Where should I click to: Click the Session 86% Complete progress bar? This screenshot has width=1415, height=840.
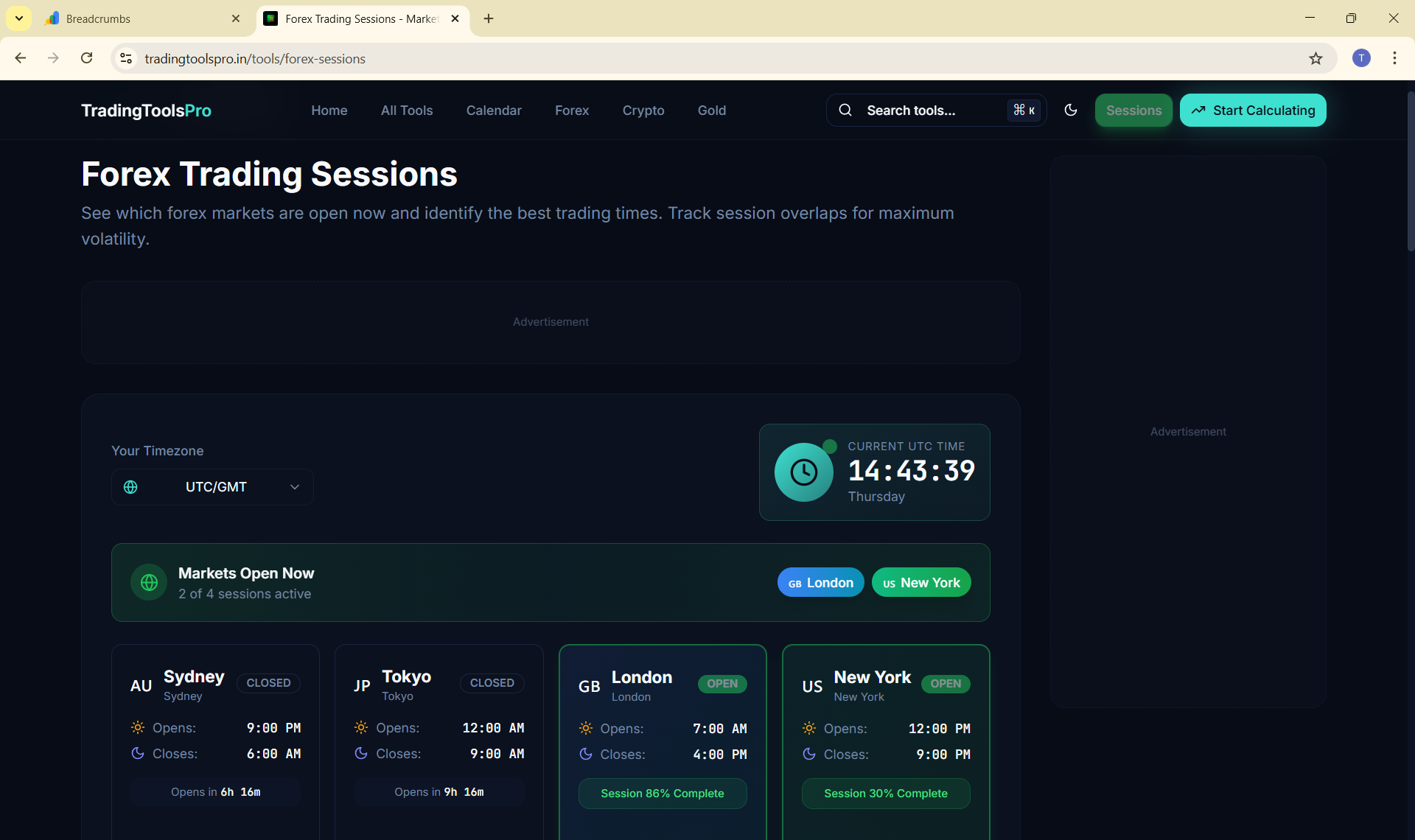coord(662,793)
